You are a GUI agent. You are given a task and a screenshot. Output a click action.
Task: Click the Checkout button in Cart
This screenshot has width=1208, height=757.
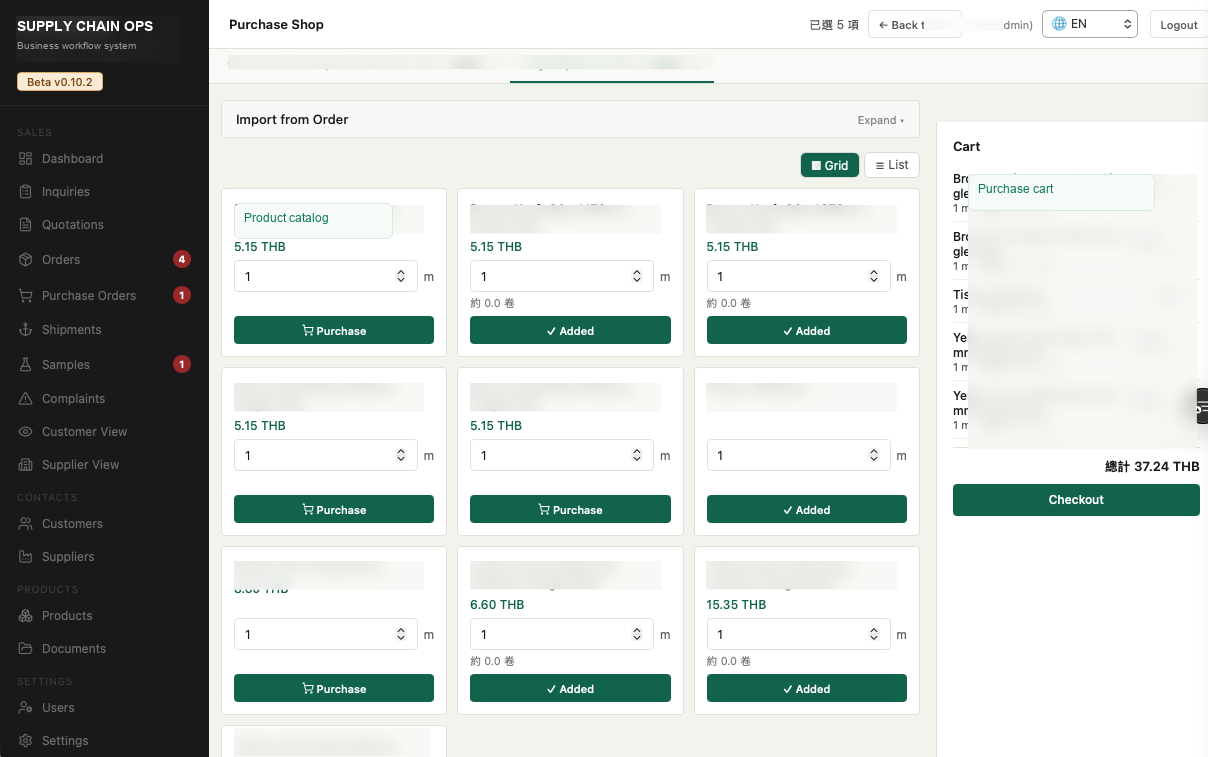[1076, 500]
